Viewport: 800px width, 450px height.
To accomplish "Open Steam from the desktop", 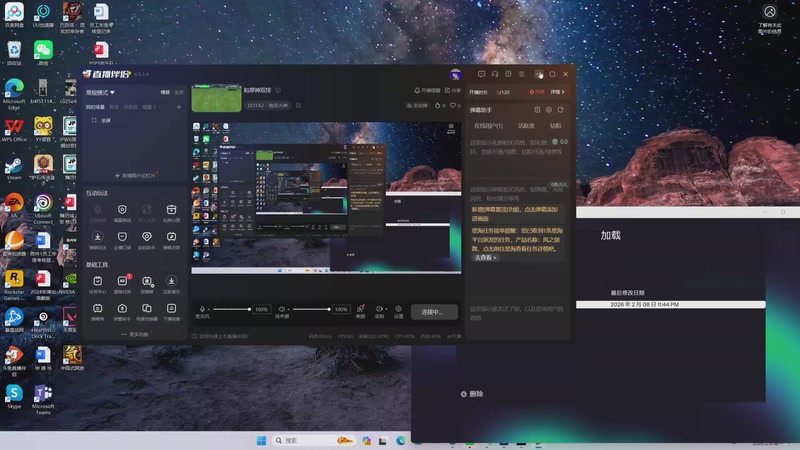I will pyautogui.click(x=14, y=168).
